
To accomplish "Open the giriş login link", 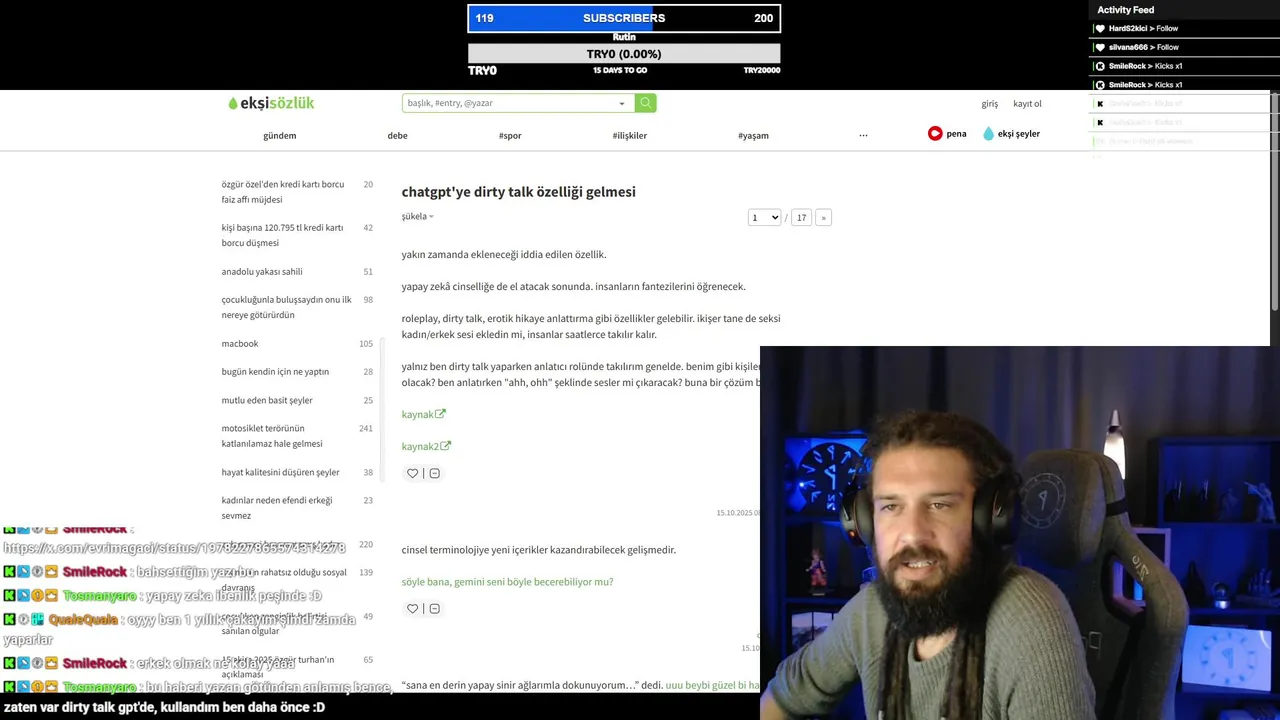I will click(989, 104).
